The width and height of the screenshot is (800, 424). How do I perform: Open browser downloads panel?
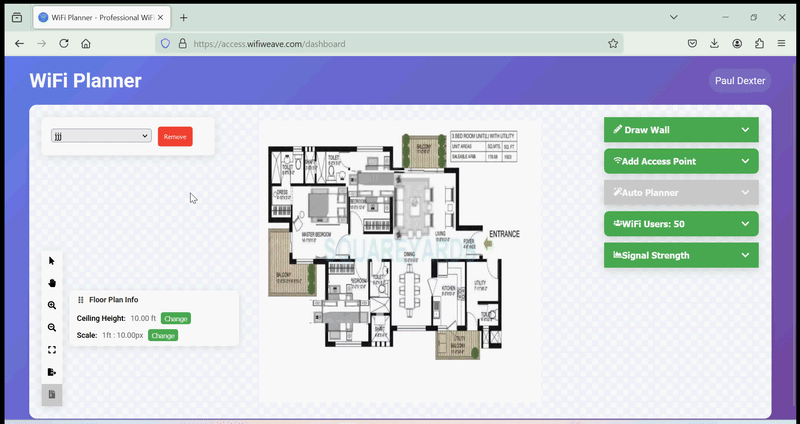point(714,44)
